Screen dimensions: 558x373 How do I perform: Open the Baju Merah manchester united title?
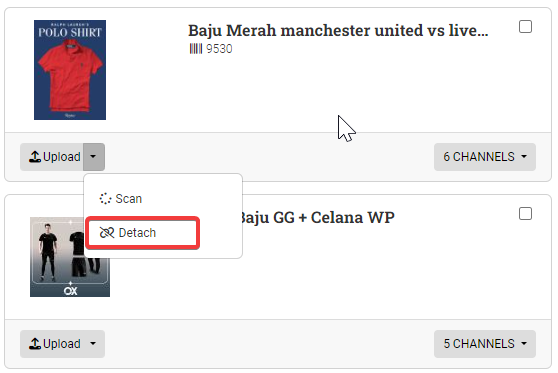pos(338,31)
